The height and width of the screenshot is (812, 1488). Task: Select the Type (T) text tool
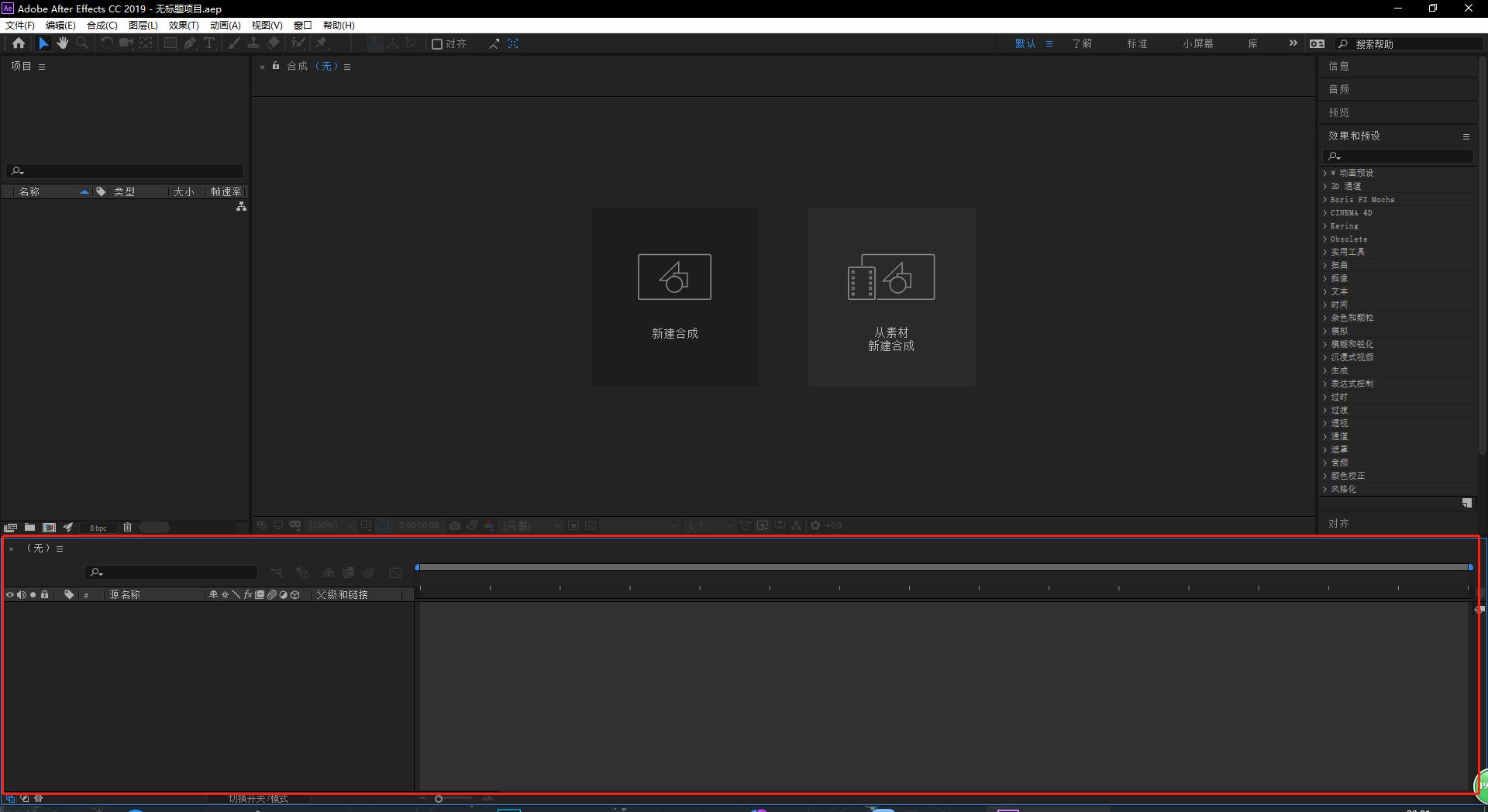pos(209,43)
